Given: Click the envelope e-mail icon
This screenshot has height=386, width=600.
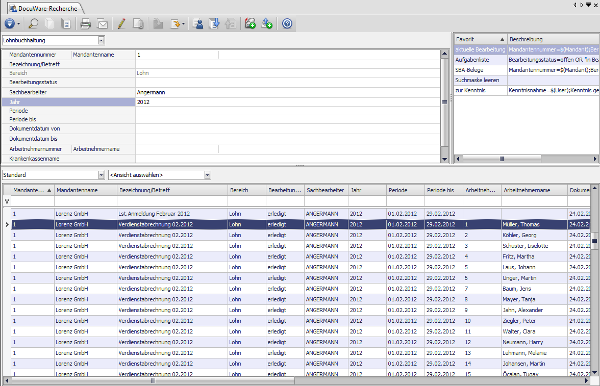Looking at the screenshot, I should (x=102, y=24).
